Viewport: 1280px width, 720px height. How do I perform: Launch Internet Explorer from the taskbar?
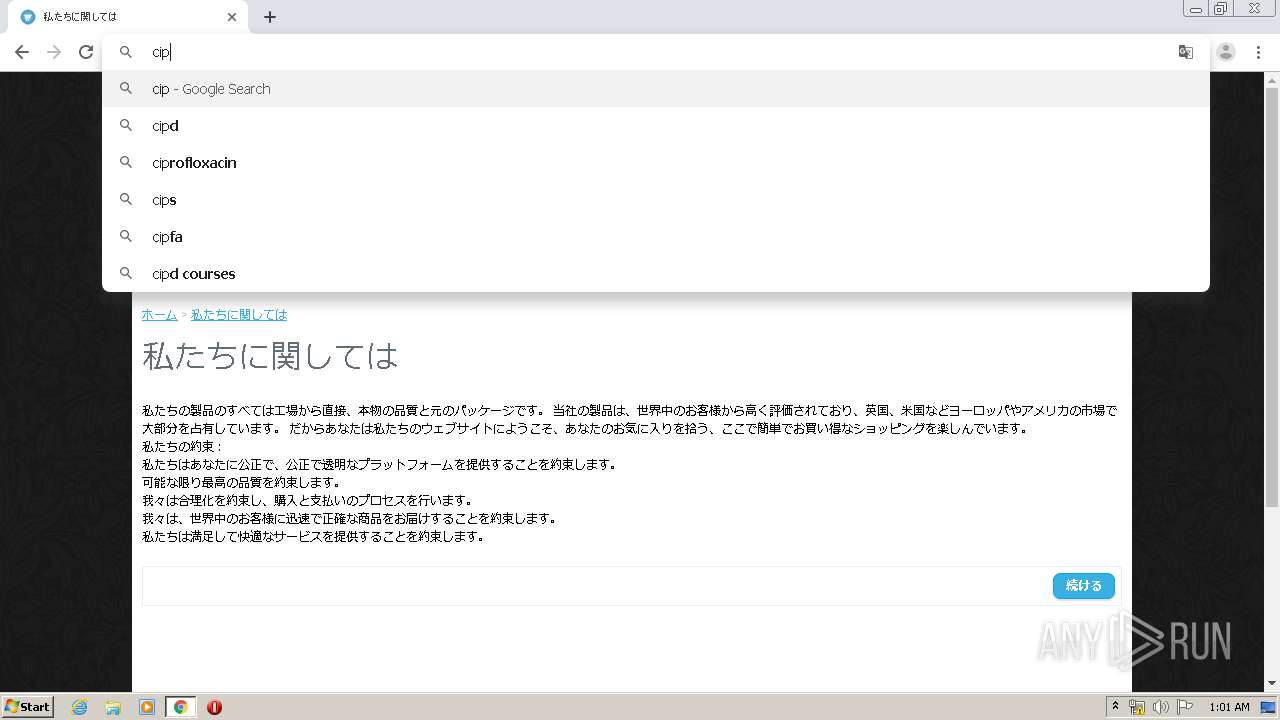click(x=80, y=707)
